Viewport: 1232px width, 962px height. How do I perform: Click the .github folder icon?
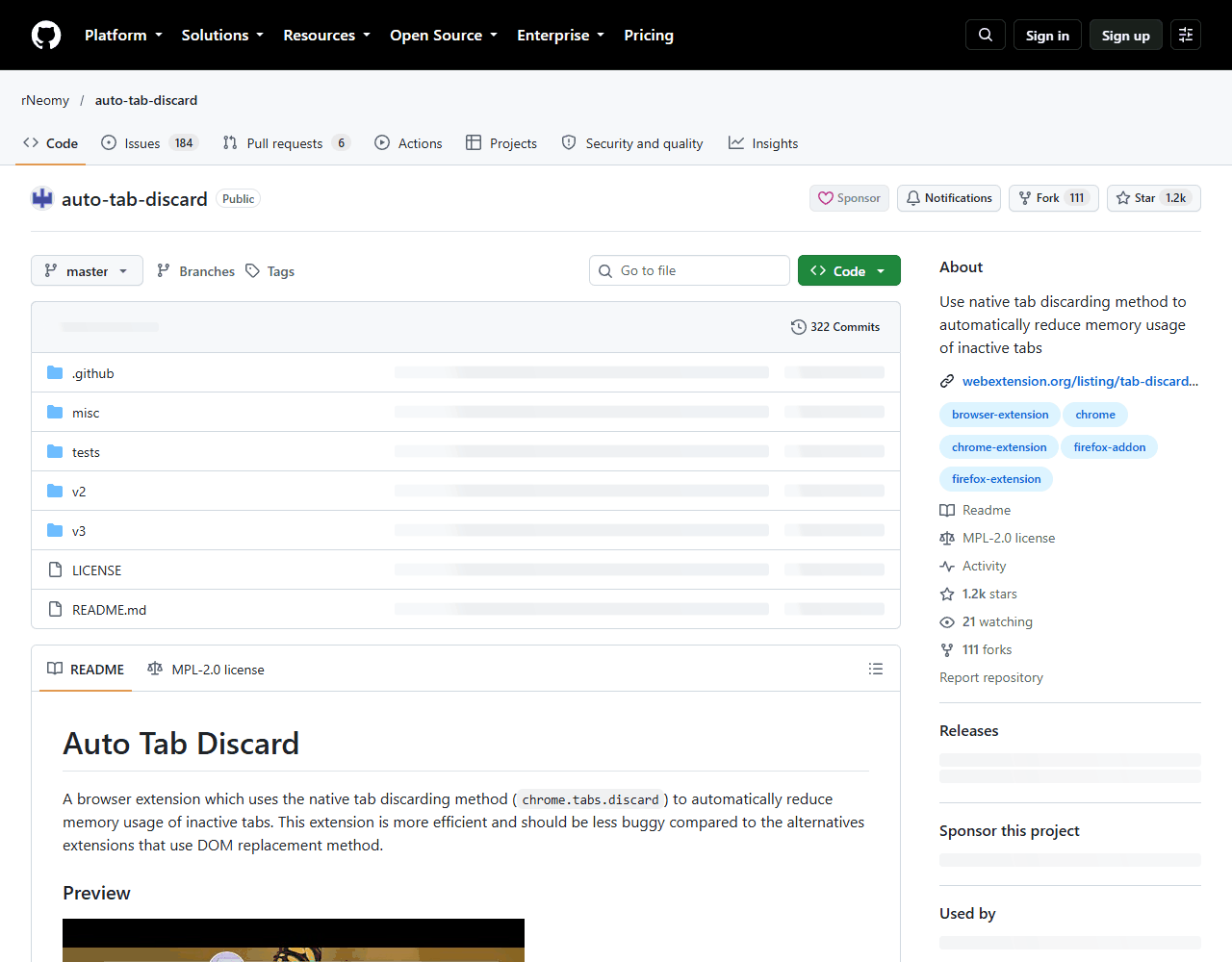coord(55,372)
